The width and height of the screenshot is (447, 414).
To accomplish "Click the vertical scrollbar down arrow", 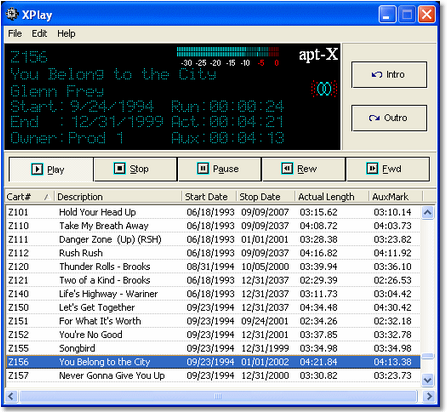I will pos(428,380).
